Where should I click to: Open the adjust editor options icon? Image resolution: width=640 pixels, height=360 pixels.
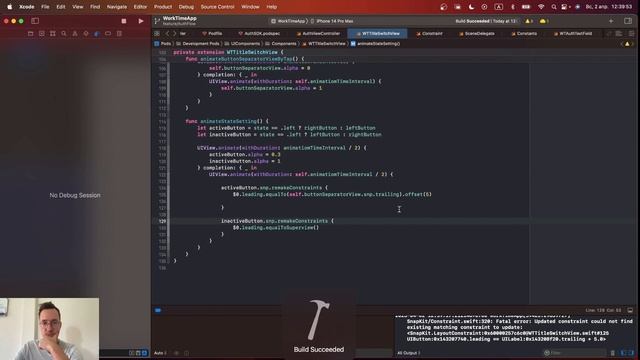[x=619, y=33]
